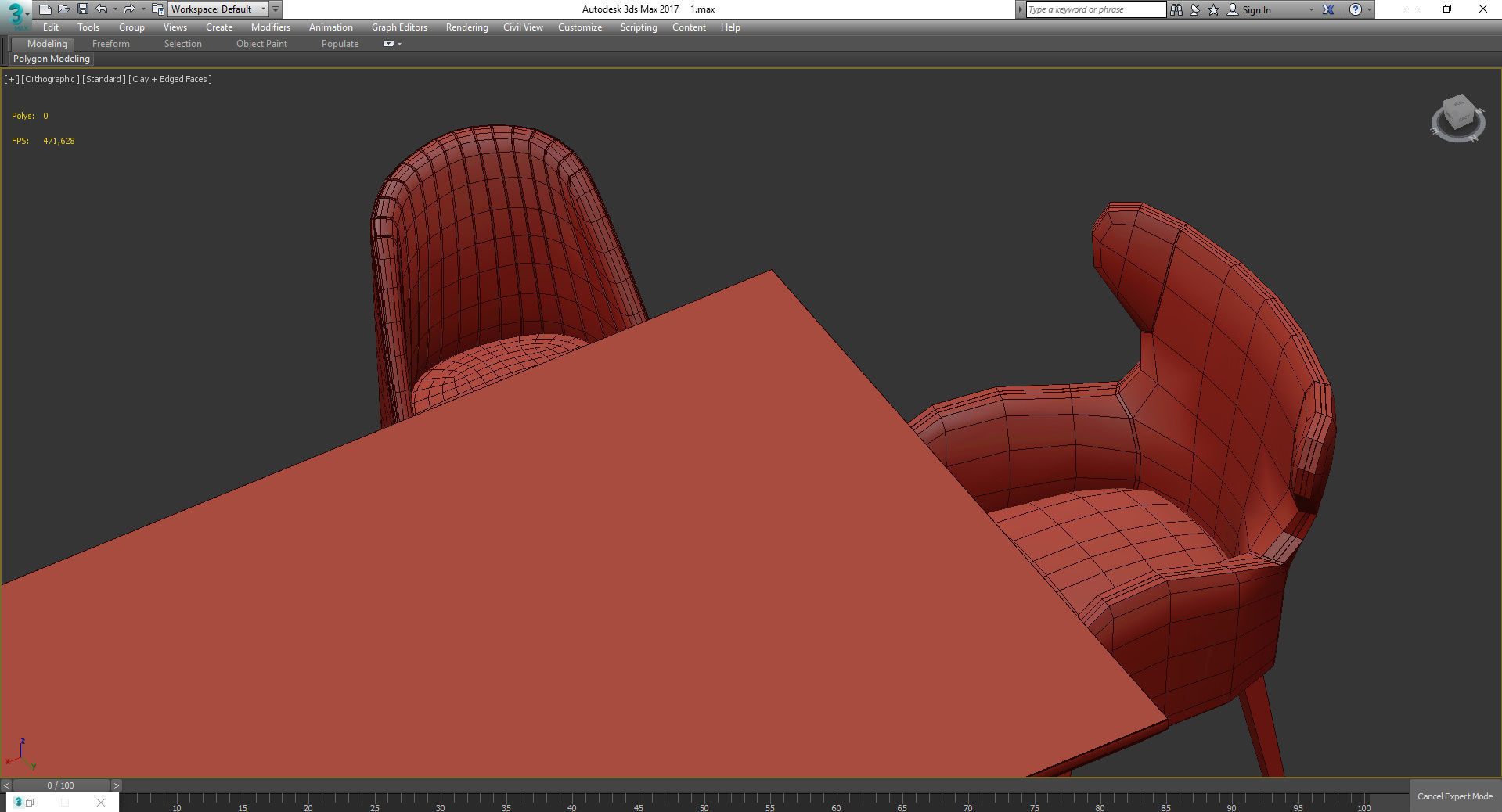Click the viewport [+] general menu label
Image resolution: width=1502 pixels, height=812 pixels.
click(x=12, y=79)
